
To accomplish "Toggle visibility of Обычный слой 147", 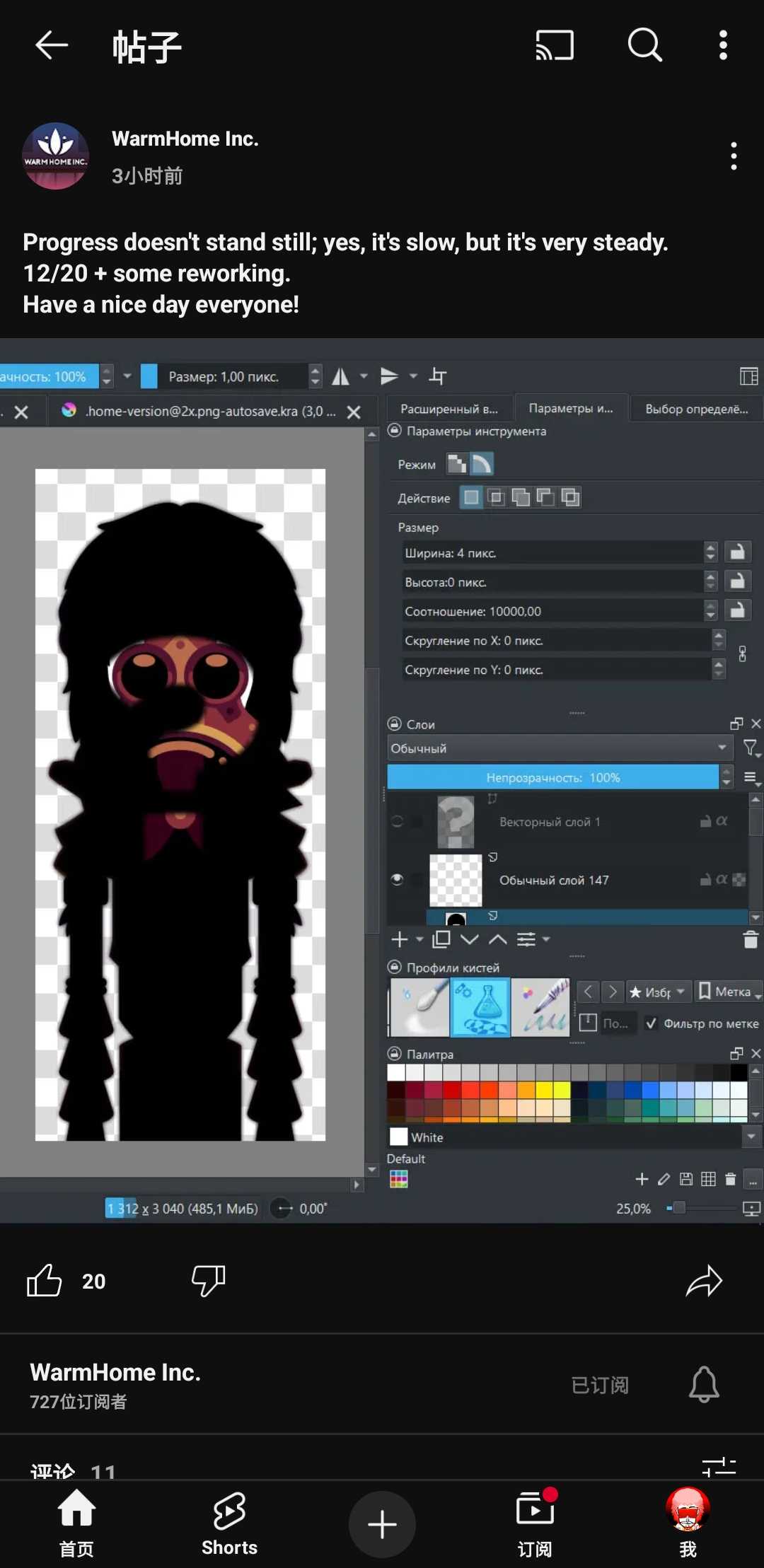I will pos(398,880).
